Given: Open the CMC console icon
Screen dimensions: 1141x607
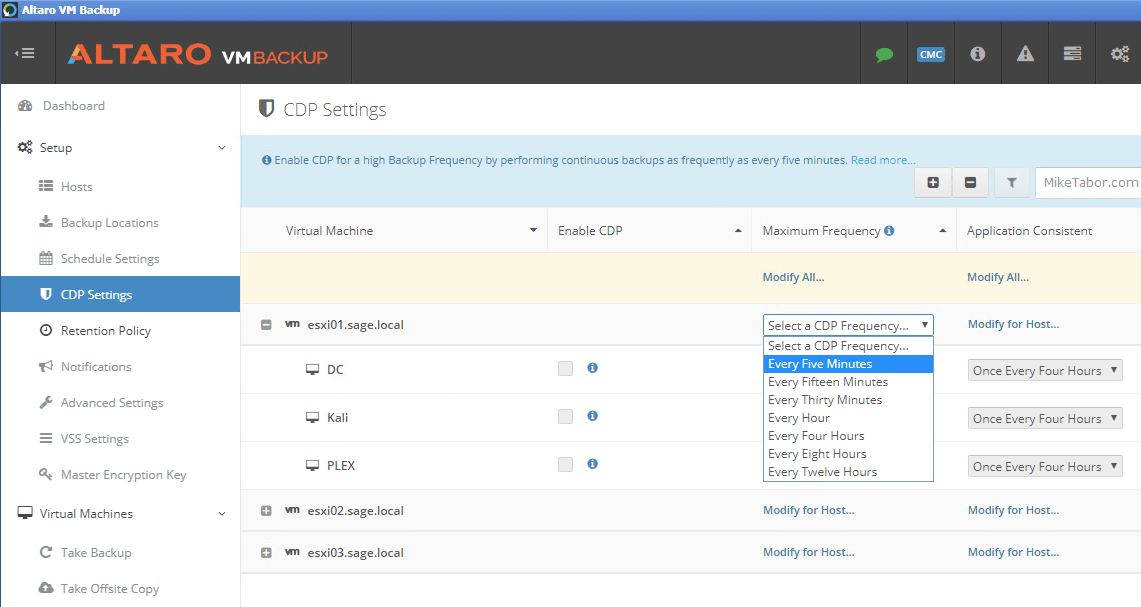Looking at the screenshot, I should (931, 55).
